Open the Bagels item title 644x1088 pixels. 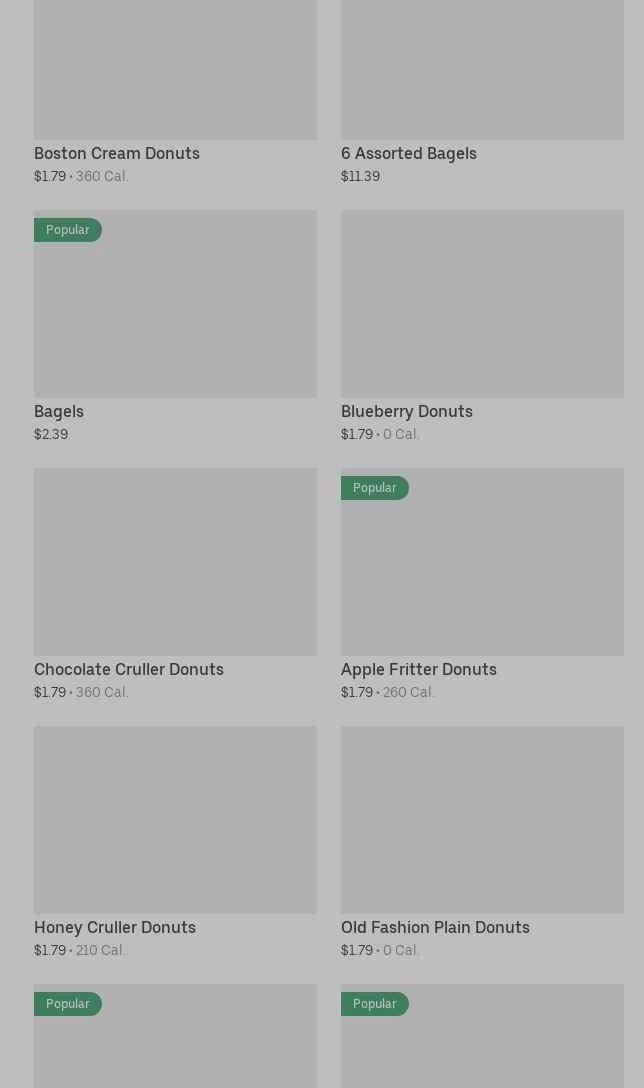59,411
